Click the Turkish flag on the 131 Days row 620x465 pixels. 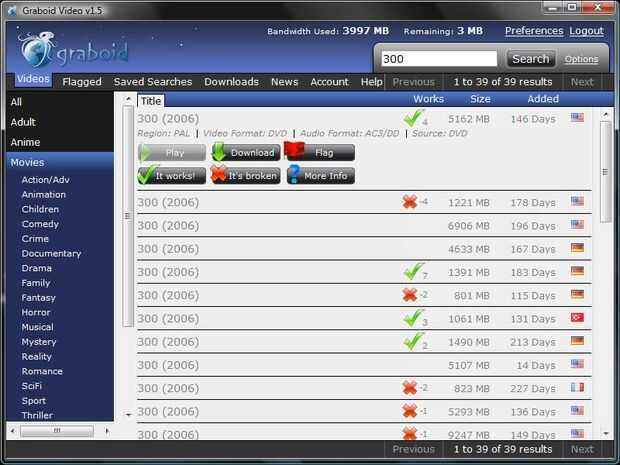[577, 318]
